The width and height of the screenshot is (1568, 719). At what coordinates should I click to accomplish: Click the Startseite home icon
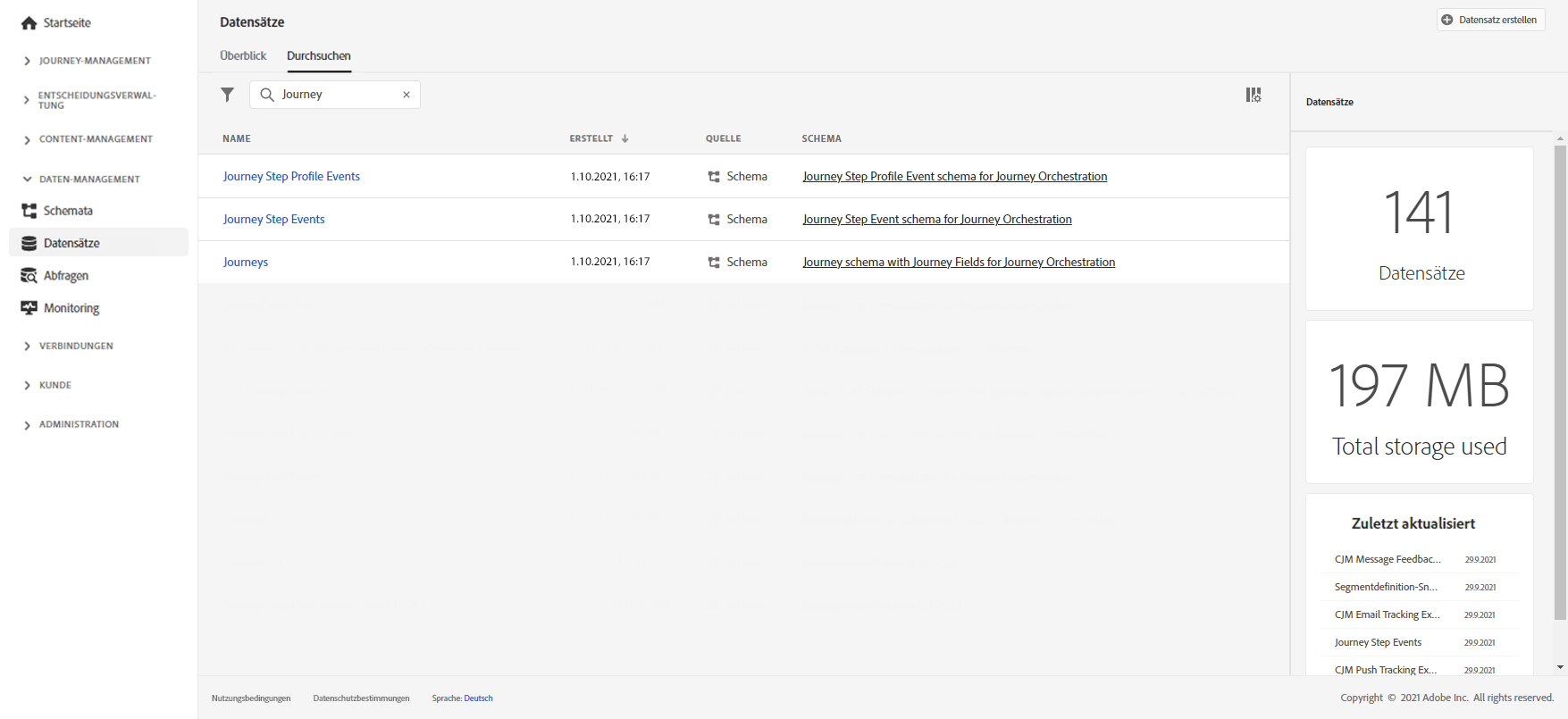point(29,23)
